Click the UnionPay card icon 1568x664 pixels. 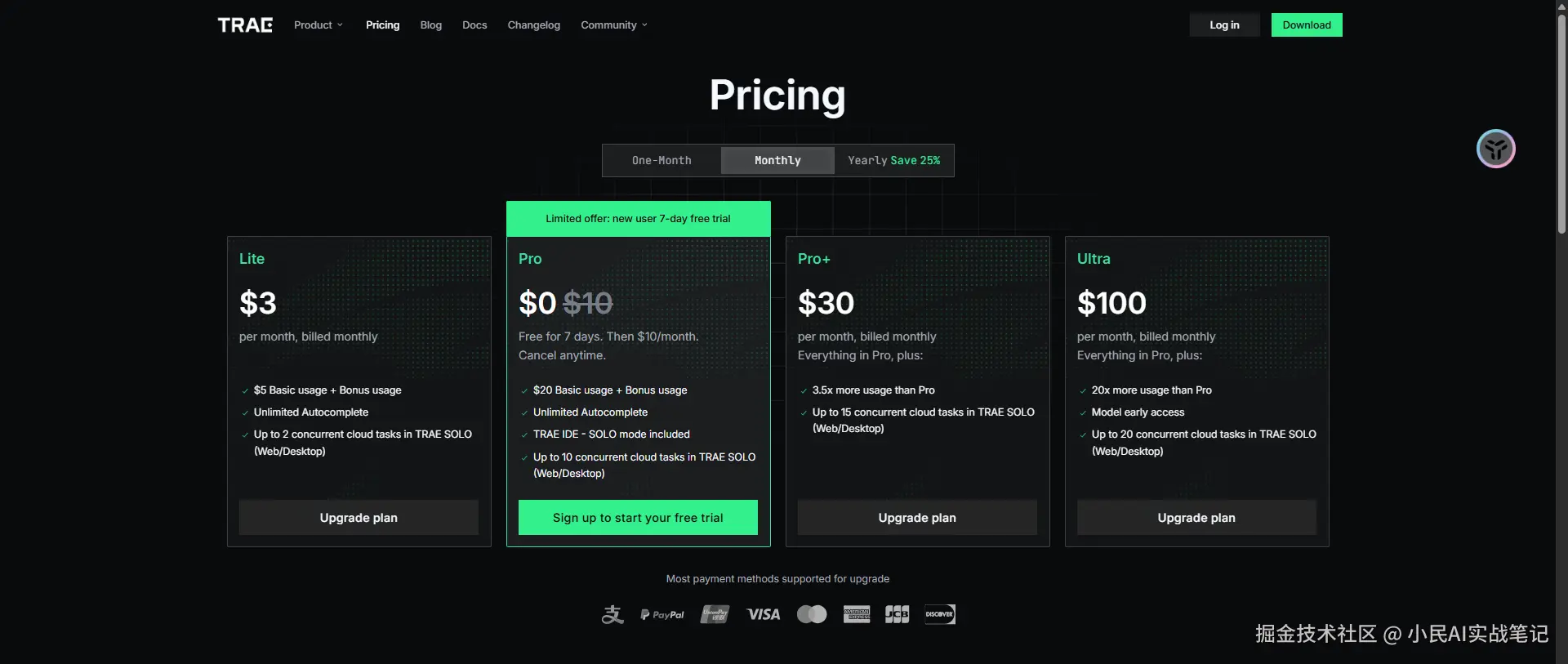click(715, 614)
